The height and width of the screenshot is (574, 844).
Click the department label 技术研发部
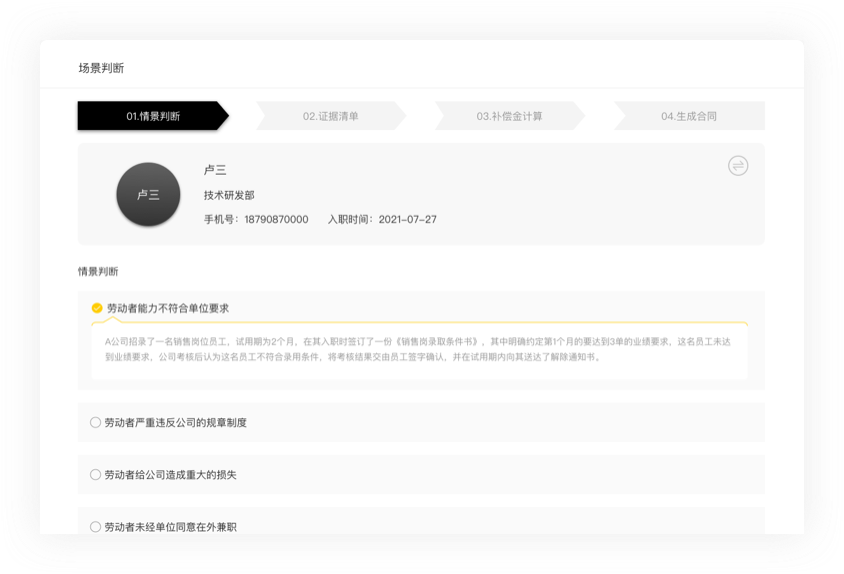pos(229,195)
